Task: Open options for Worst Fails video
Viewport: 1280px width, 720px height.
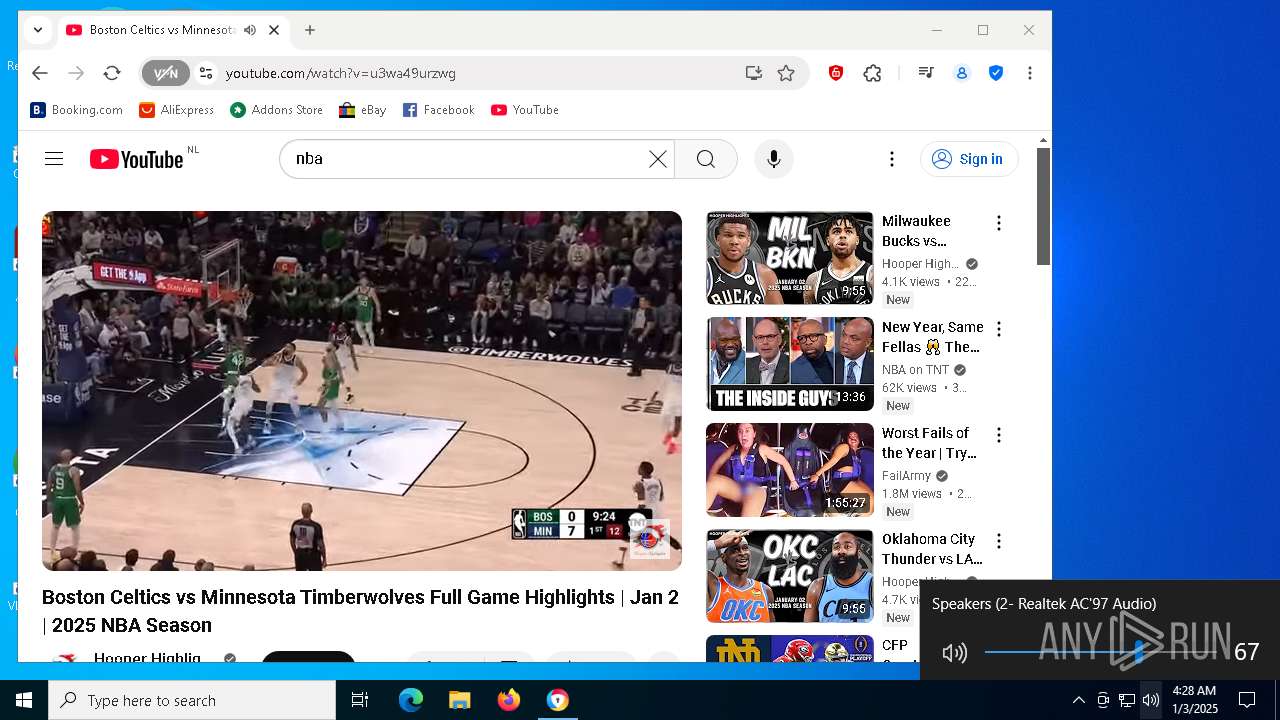Action: click(x=998, y=435)
